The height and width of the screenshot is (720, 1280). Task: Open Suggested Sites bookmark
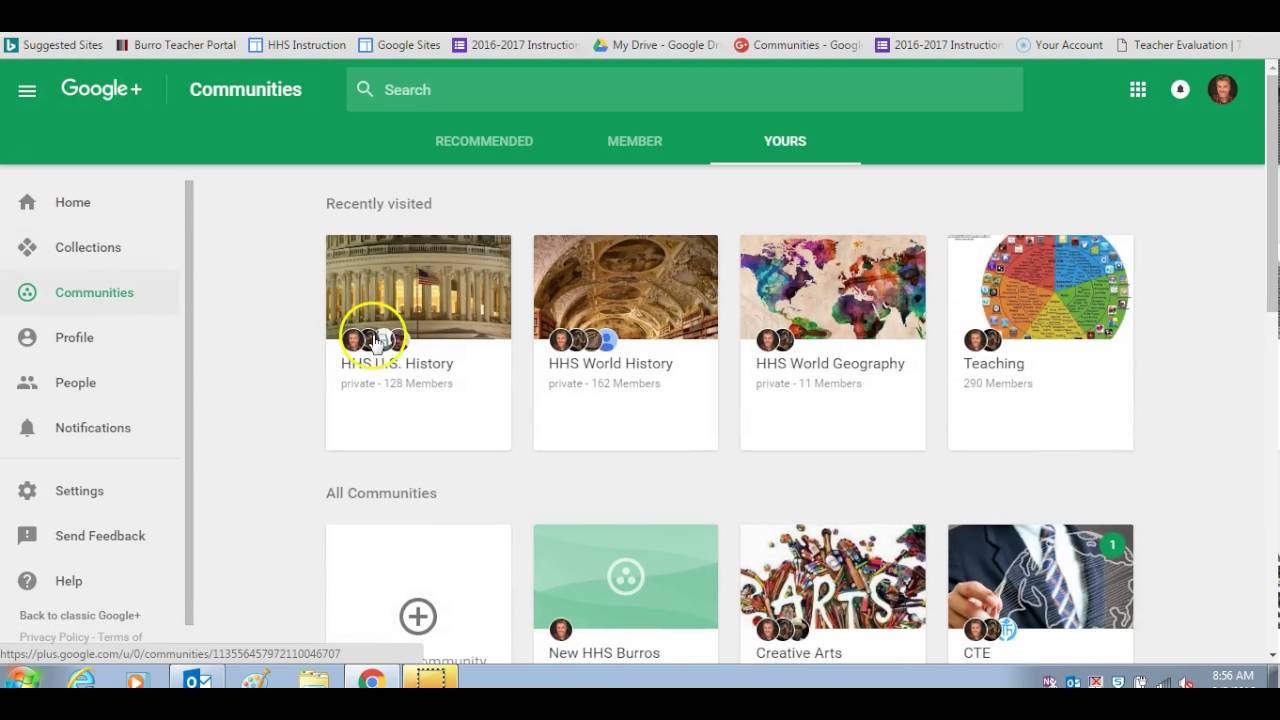(53, 45)
